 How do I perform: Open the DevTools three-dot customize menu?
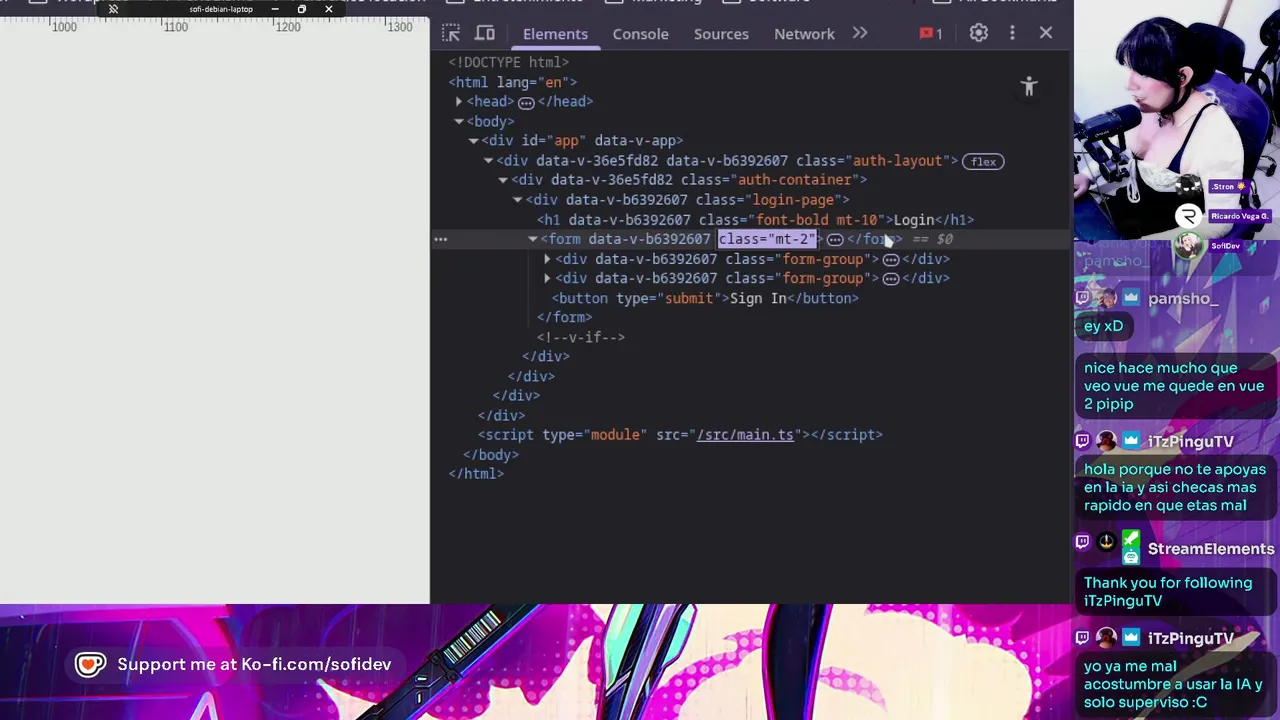click(x=1012, y=34)
